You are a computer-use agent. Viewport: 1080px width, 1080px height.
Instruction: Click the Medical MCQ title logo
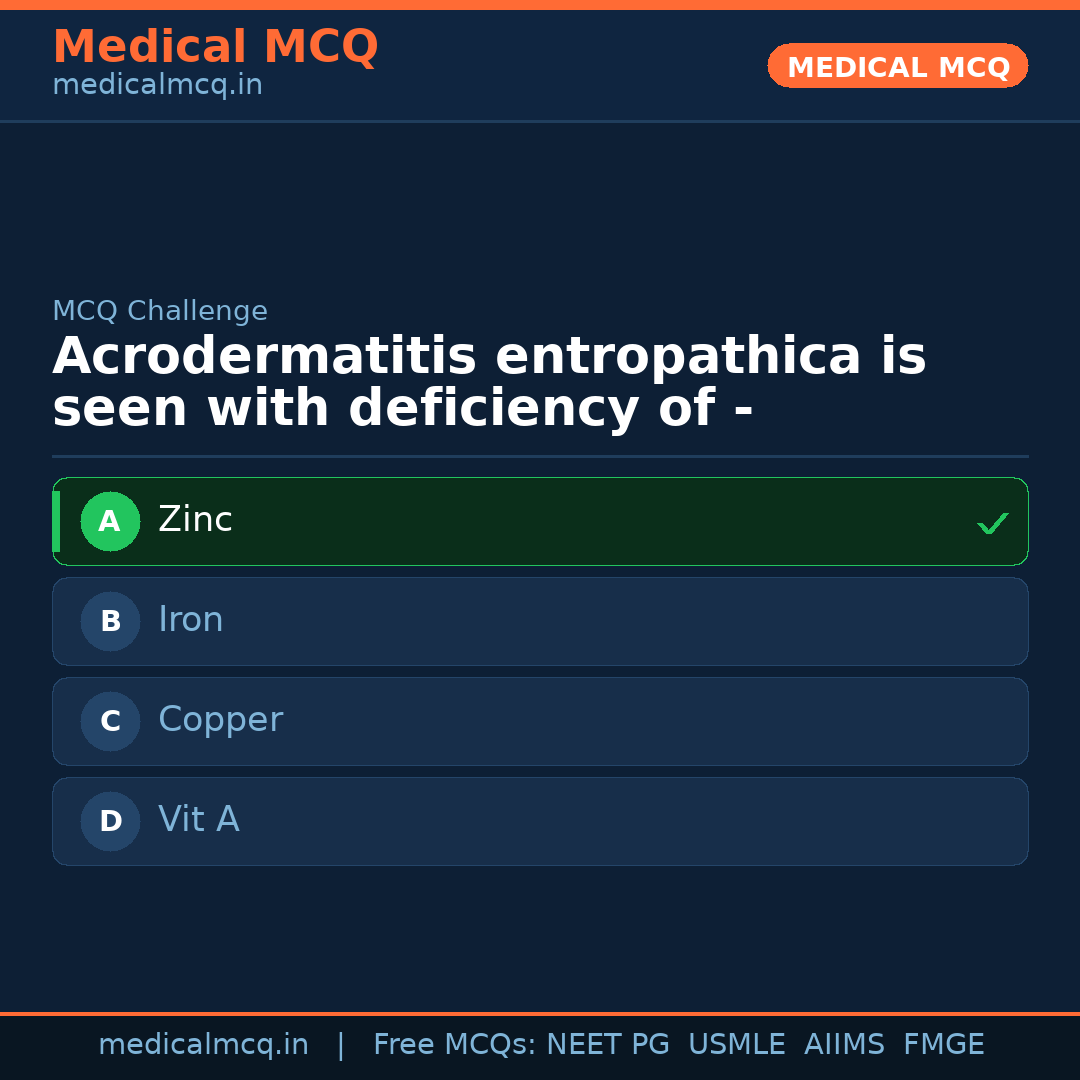click(x=215, y=47)
